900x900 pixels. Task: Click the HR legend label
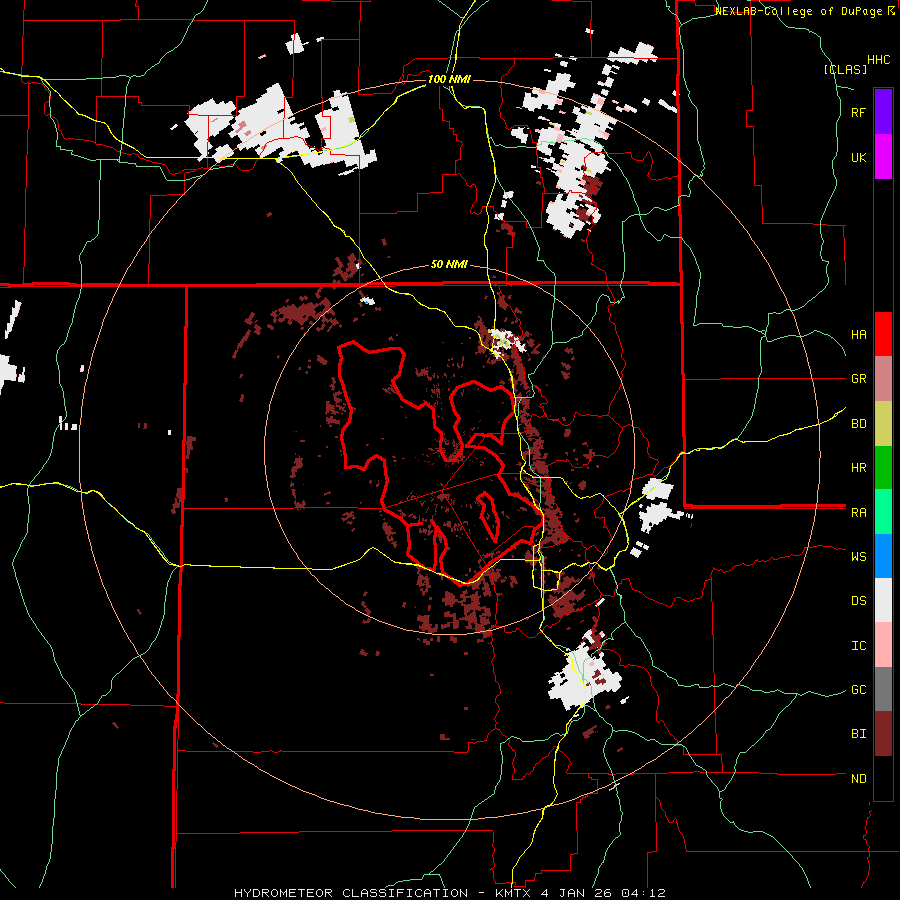pyautogui.click(x=858, y=468)
